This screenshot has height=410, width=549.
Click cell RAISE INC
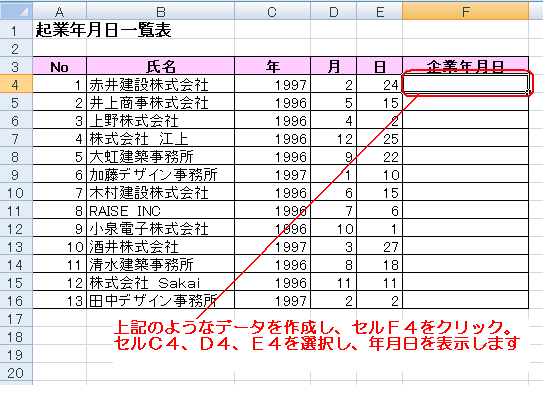click(160, 210)
